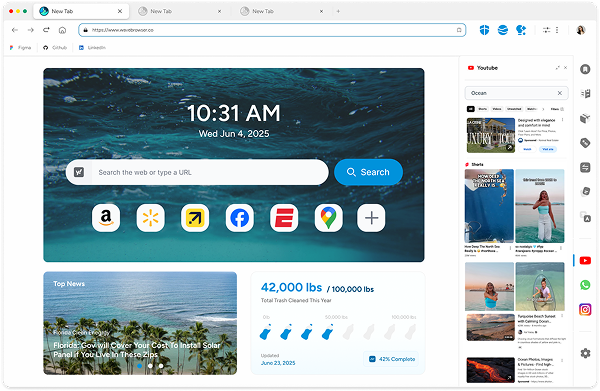600x391 pixels.
Task: Open a new tab with plus button
Action: point(338,11)
